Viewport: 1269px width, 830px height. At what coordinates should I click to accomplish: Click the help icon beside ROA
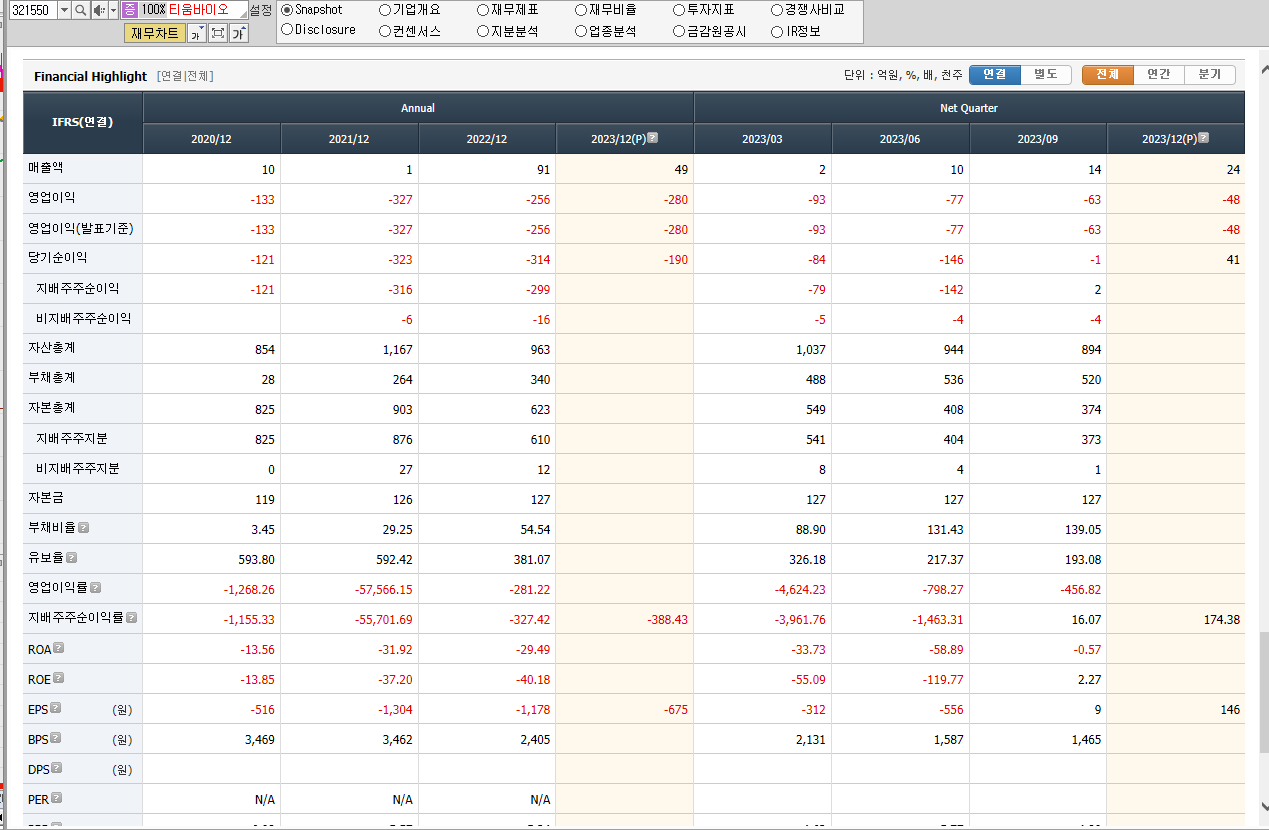point(58,648)
